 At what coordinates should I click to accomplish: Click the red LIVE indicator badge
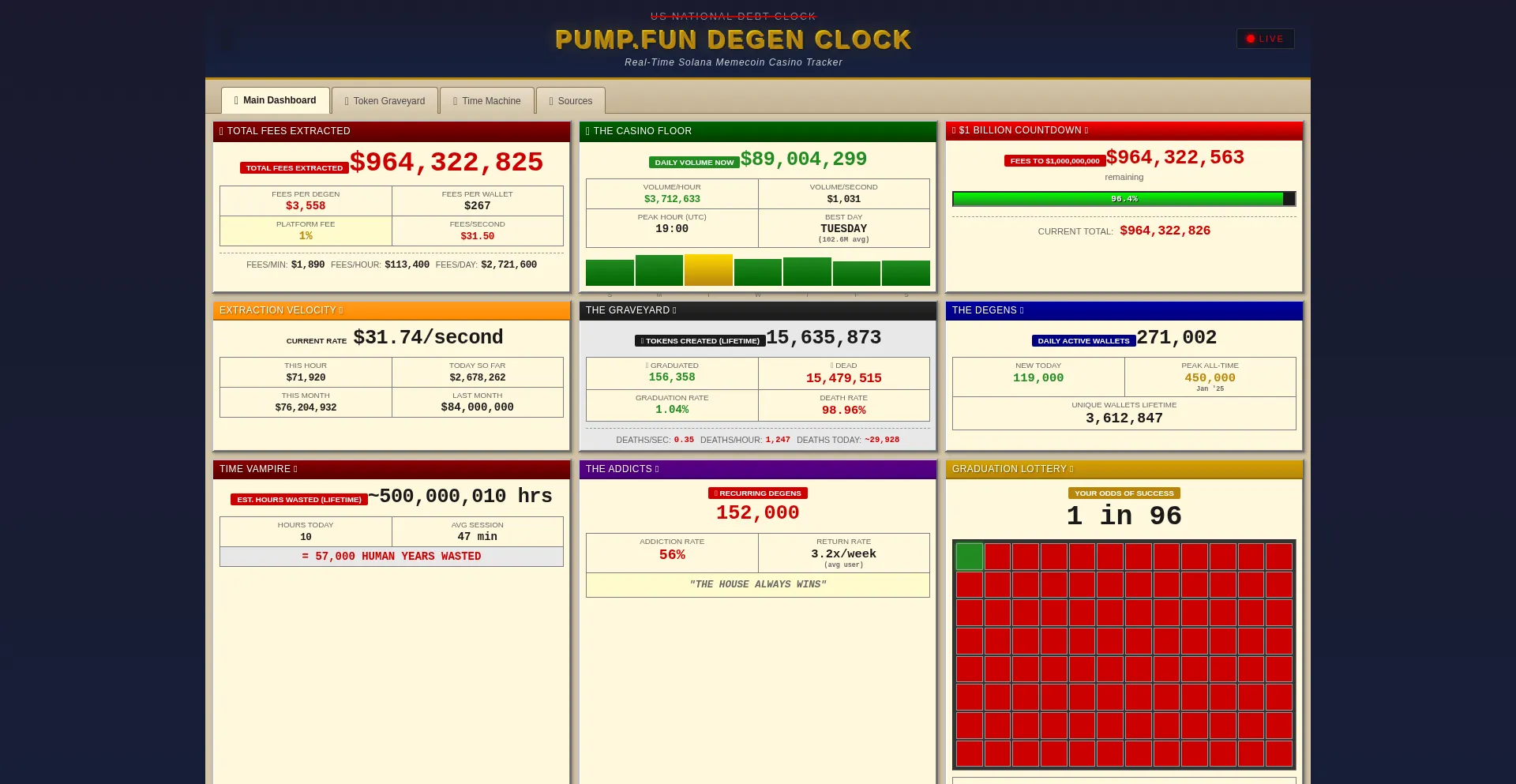pos(1265,39)
